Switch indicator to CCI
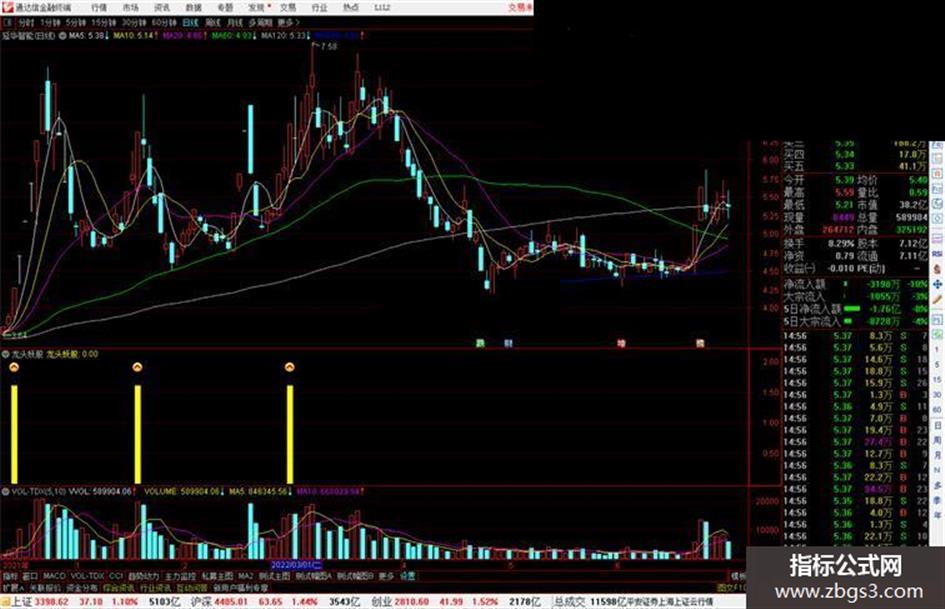Viewport: 945px width, 609px height. pos(116,576)
